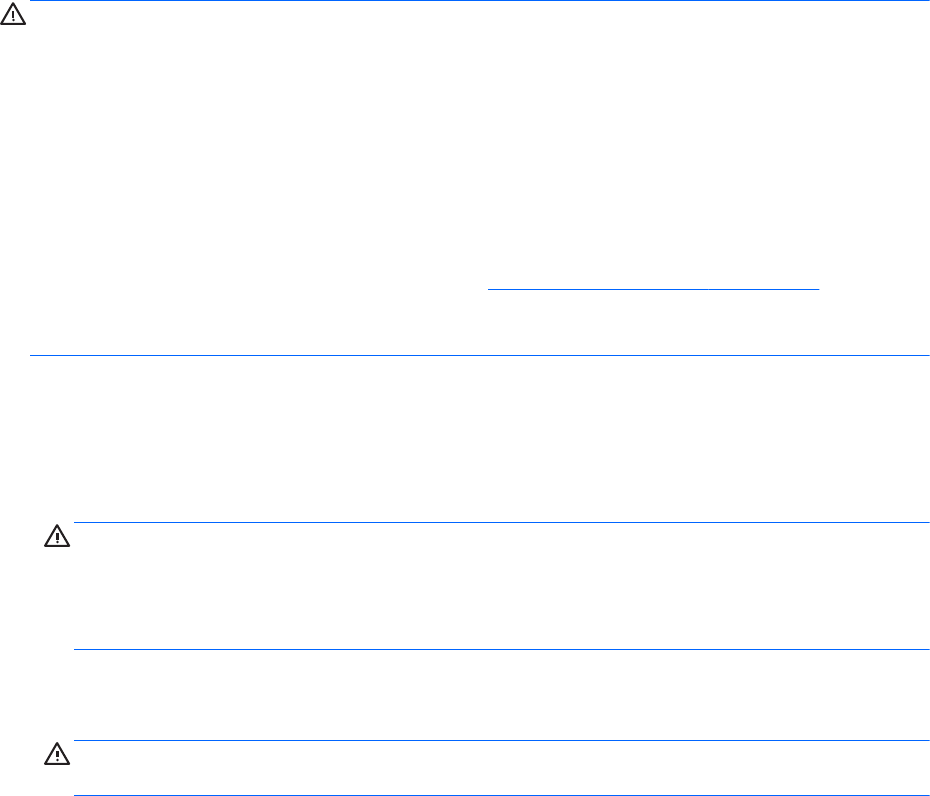Click the blue rule closing the middle warning box
The height and width of the screenshot is (796, 930).
502,650
